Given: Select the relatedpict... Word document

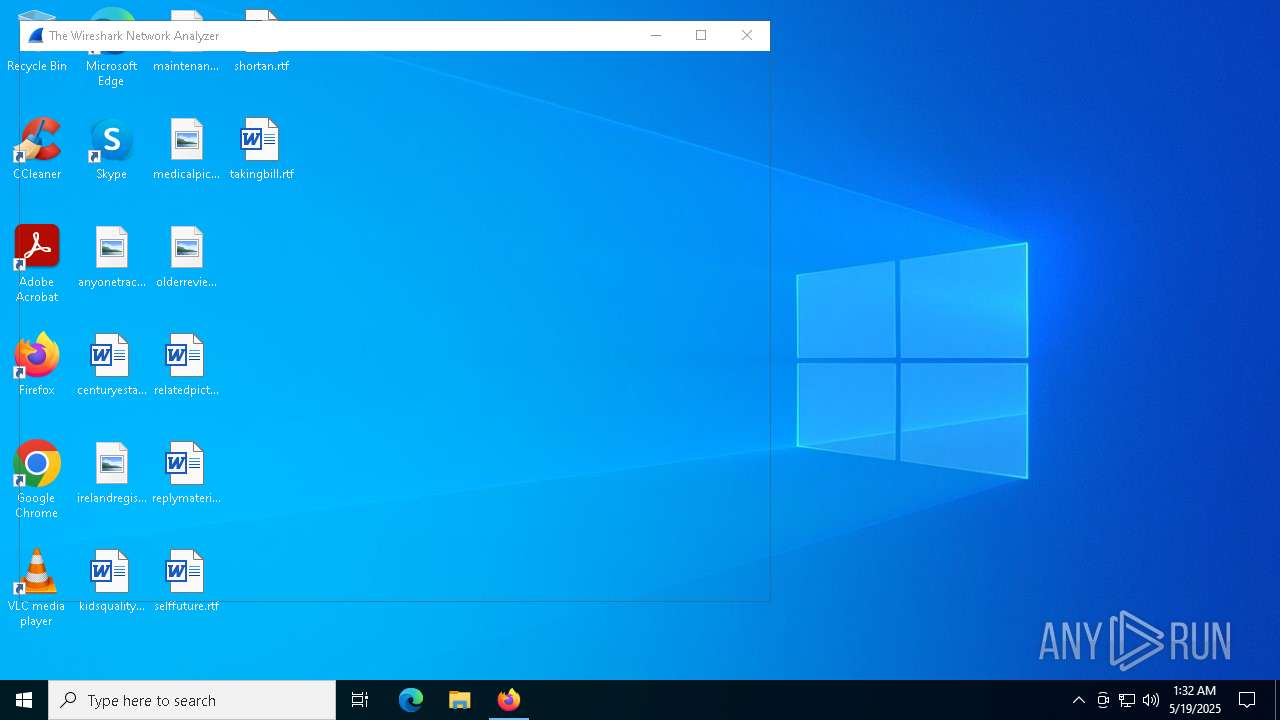Looking at the screenshot, I should click(x=186, y=365).
